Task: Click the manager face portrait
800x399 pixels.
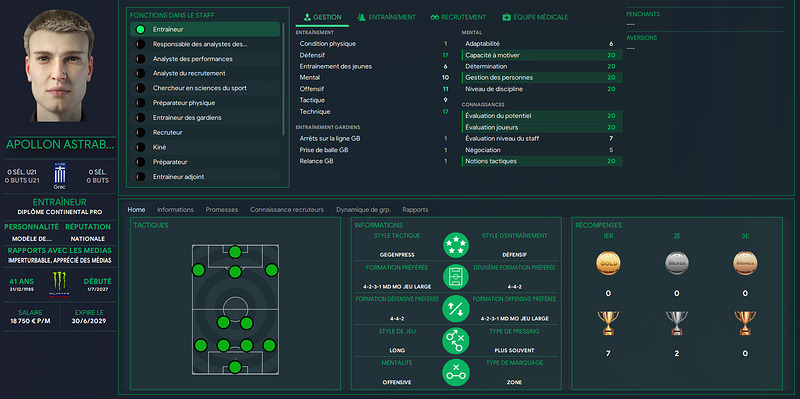Action: coord(59,65)
